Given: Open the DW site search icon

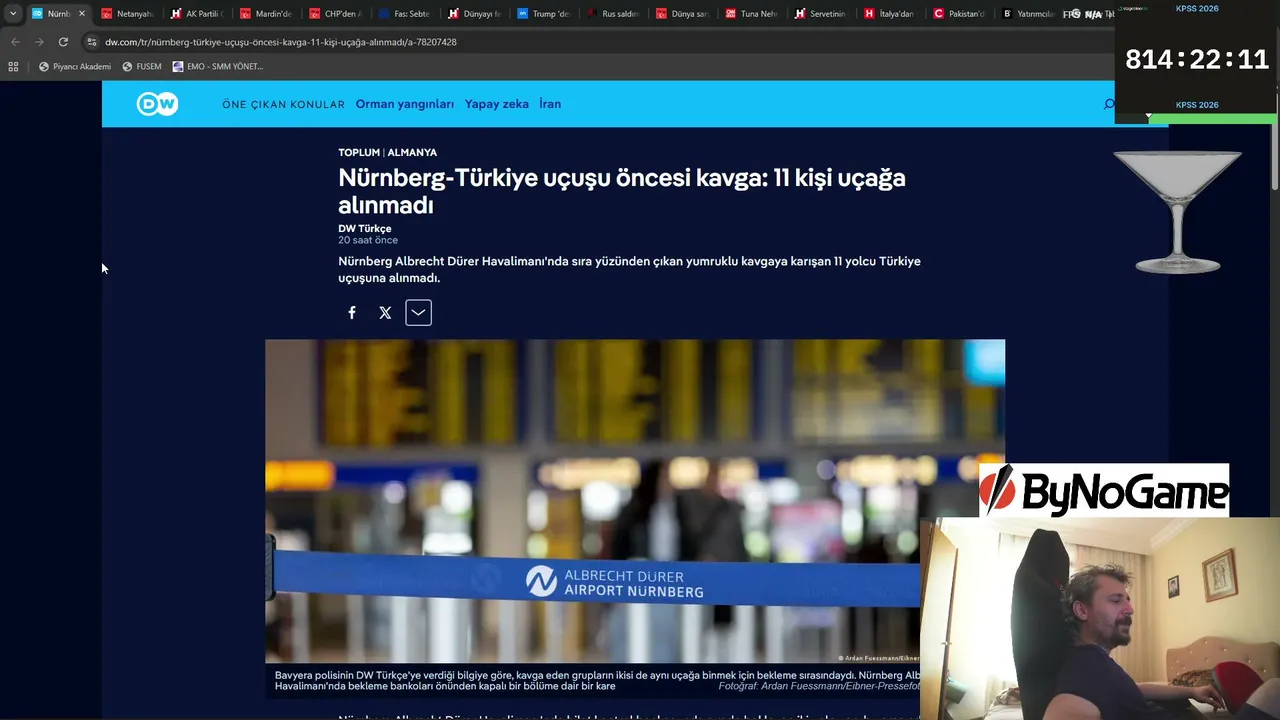Looking at the screenshot, I should coord(1109,104).
